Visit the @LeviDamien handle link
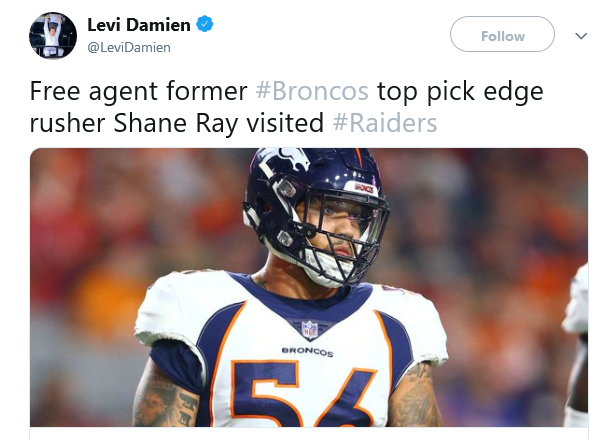The height and width of the screenshot is (440, 614). [x=129, y=47]
